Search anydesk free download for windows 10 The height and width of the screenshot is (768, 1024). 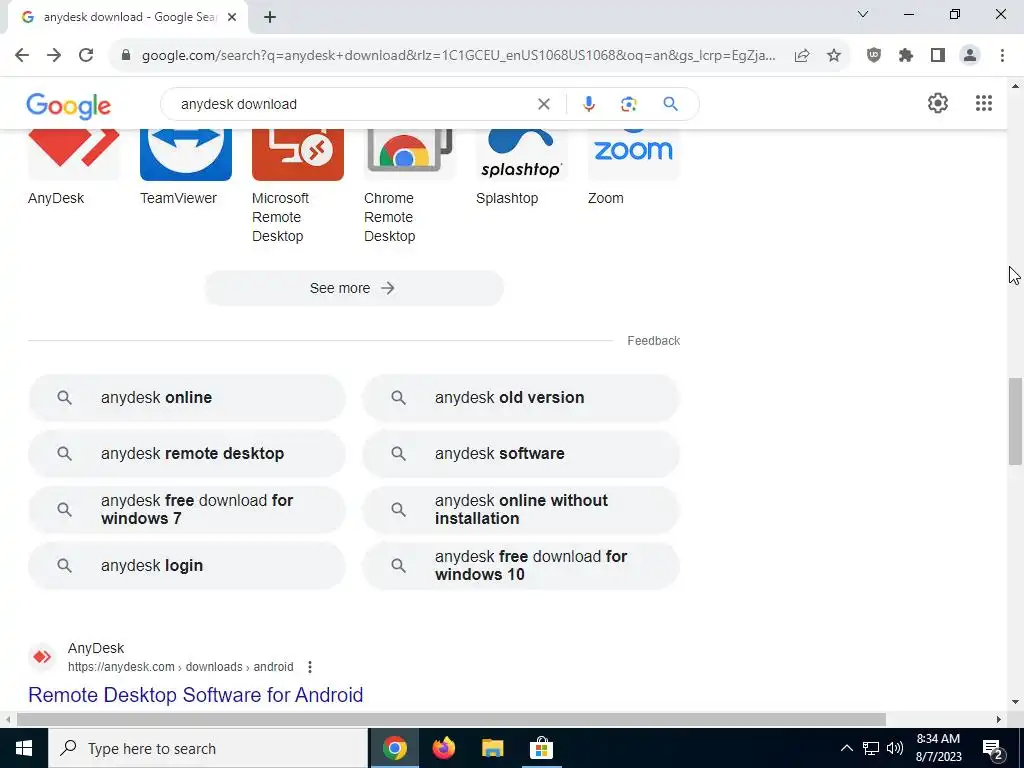coord(521,566)
